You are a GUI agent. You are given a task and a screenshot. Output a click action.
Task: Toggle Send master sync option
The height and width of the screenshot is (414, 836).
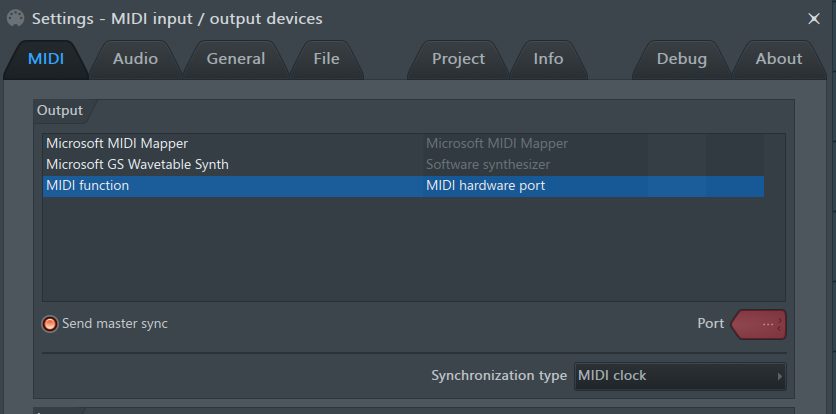[x=50, y=324]
